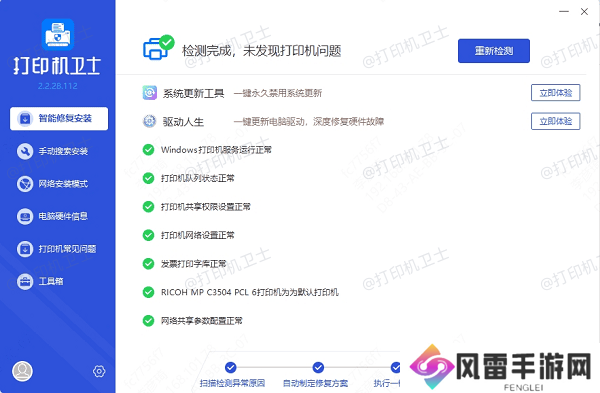Viewport: 600px width, 393px height.
Task: Select the text 发票打印字库正常
Action: click(194, 264)
